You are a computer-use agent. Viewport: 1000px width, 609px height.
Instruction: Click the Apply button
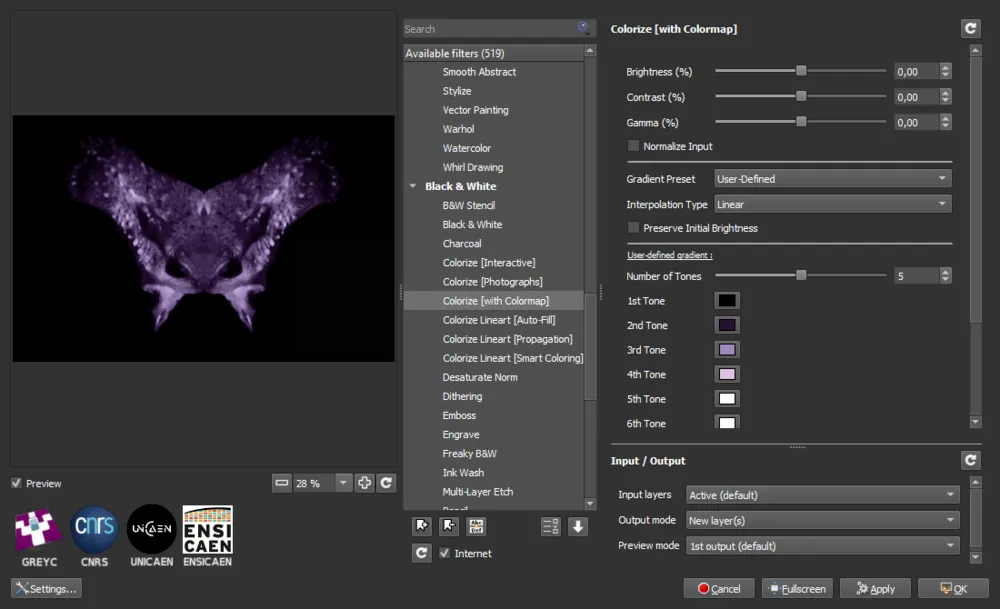(x=876, y=589)
